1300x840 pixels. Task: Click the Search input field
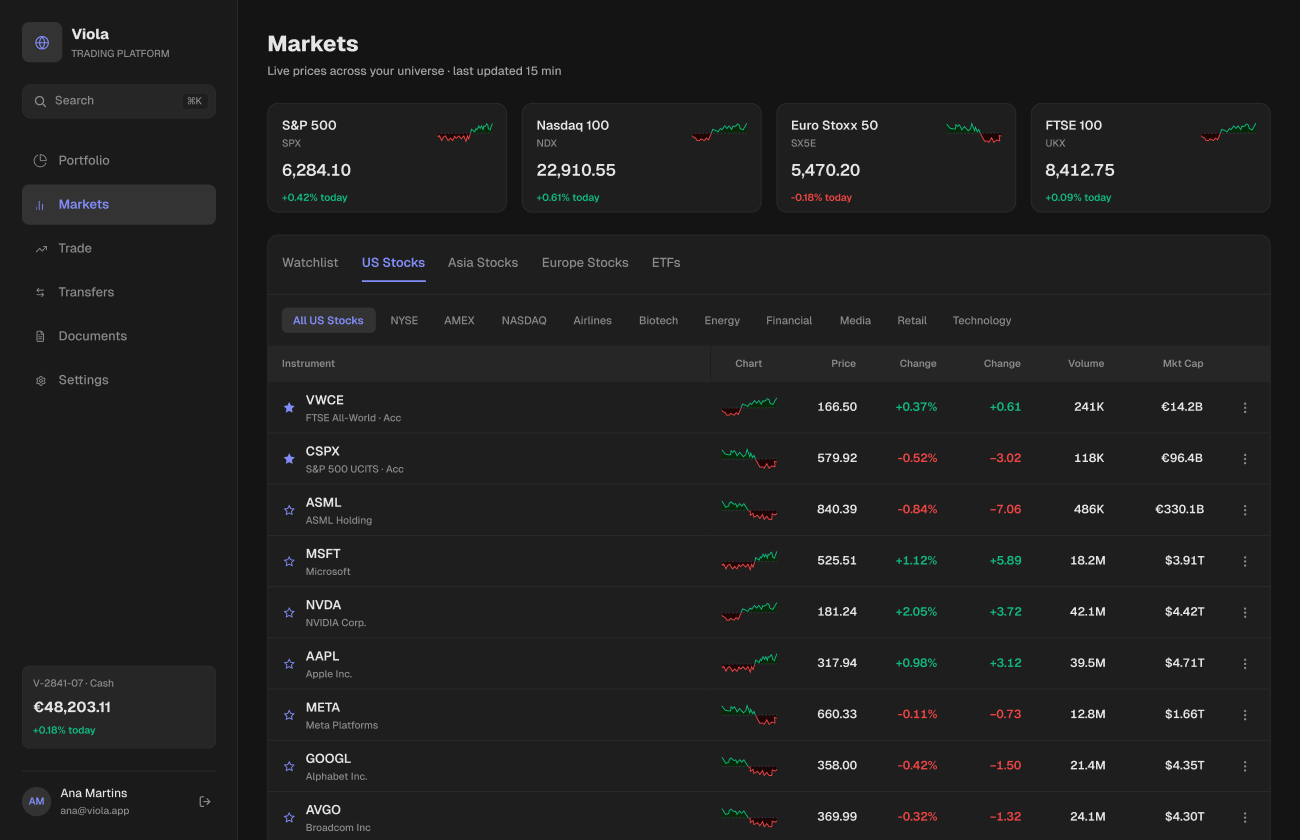tap(119, 101)
